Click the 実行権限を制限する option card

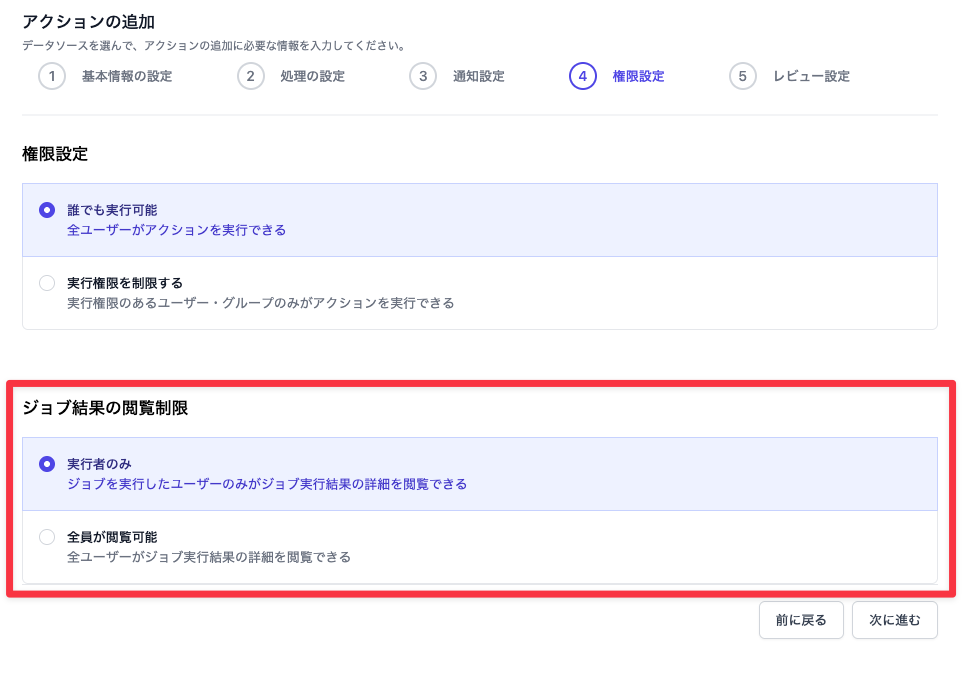pos(480,293)
